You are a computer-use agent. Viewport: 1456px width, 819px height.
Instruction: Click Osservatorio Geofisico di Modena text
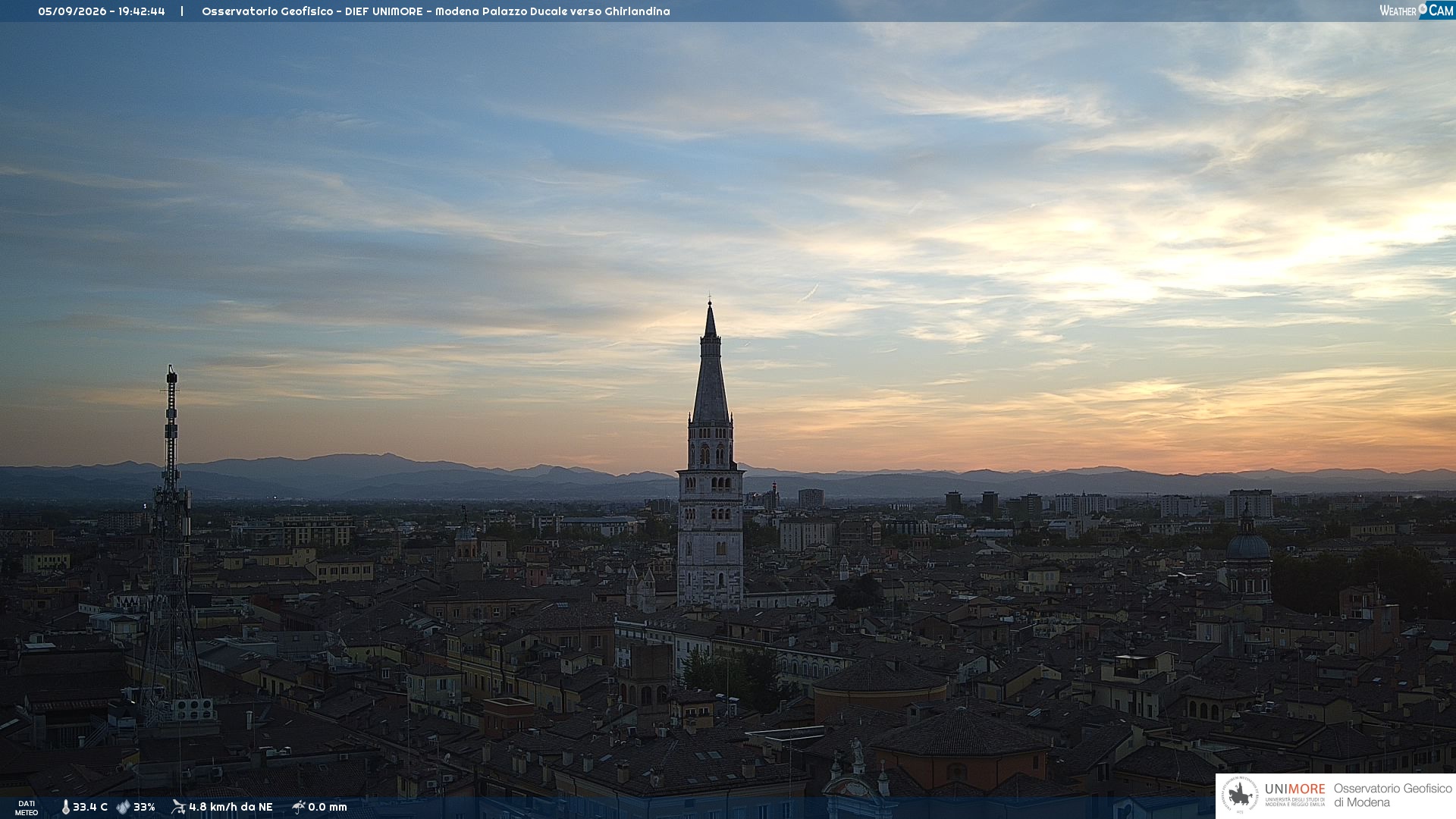point(1392,795)
